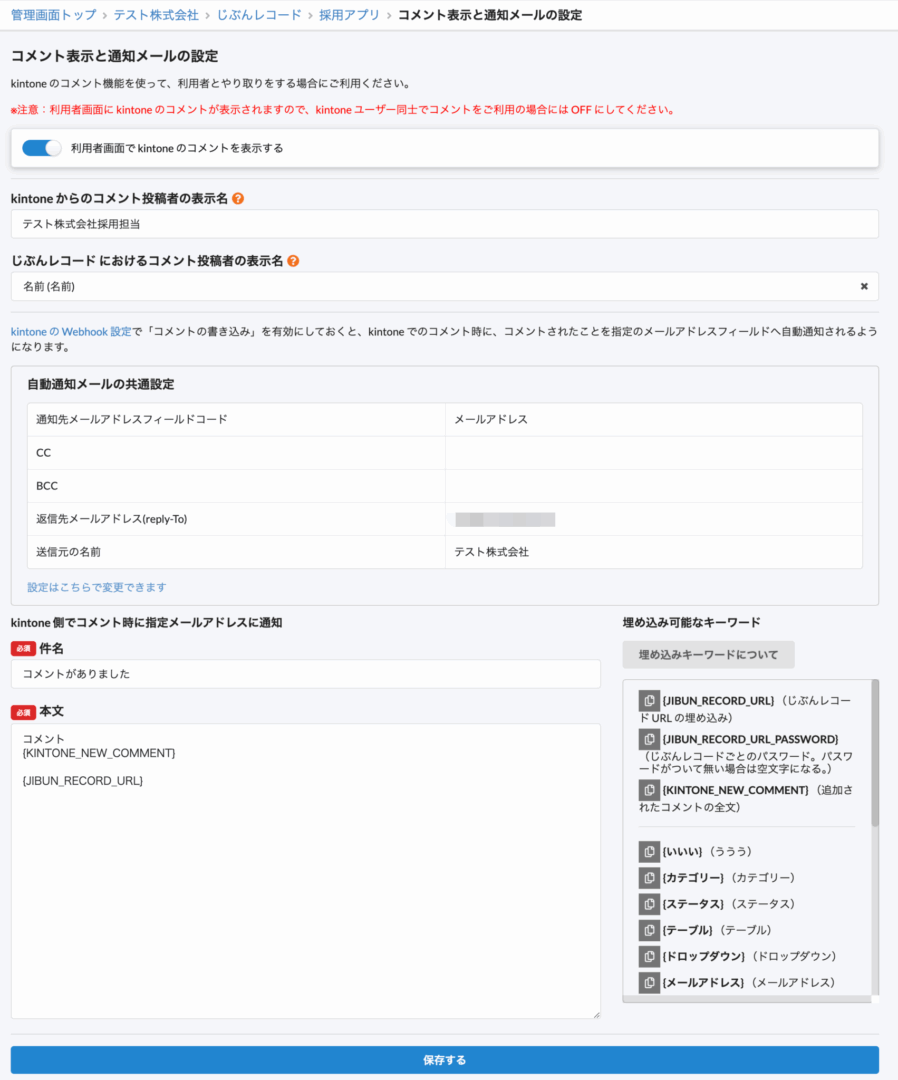
Task: Click help icon beside じぶんレコード commenter name
Action: [293, 261]
